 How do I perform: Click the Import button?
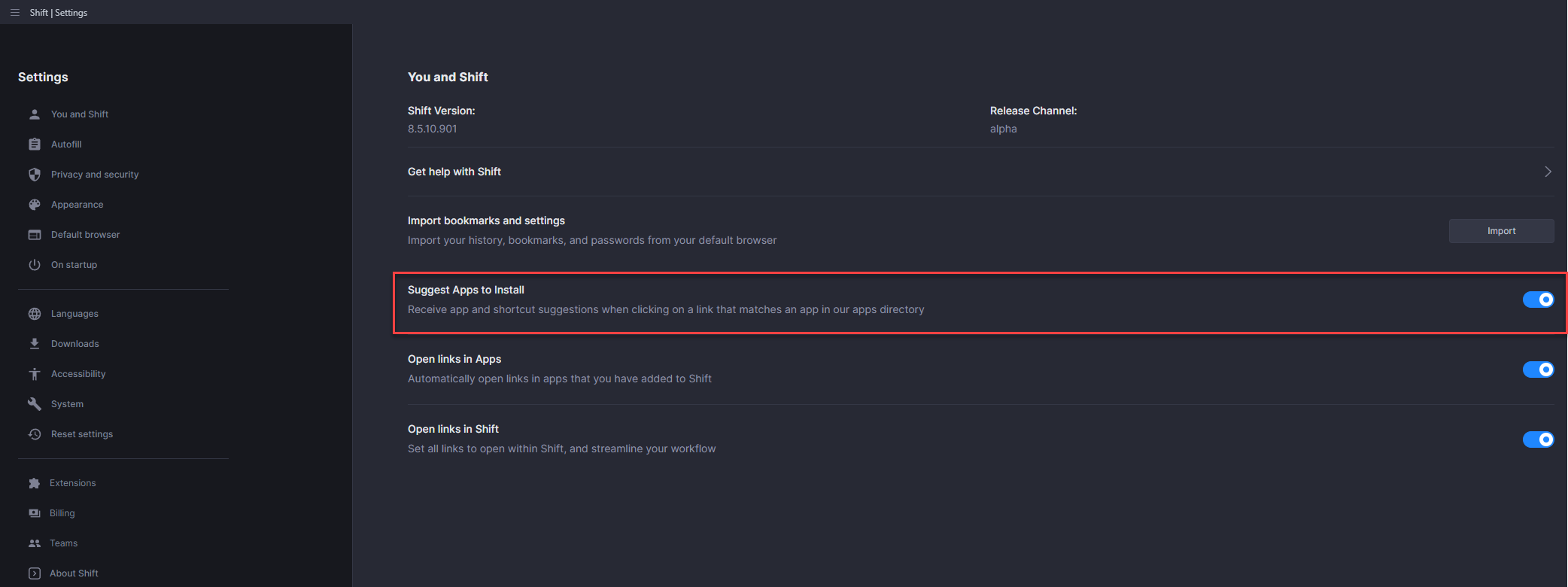(x=1501, y=231)
